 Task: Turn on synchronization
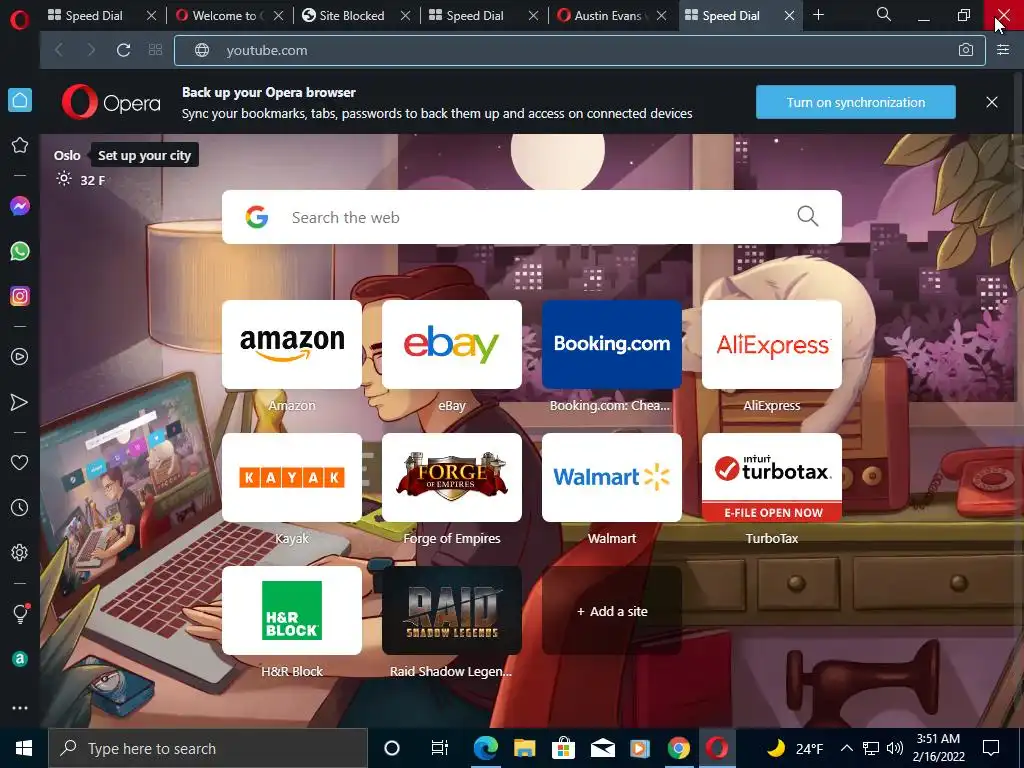856,103
